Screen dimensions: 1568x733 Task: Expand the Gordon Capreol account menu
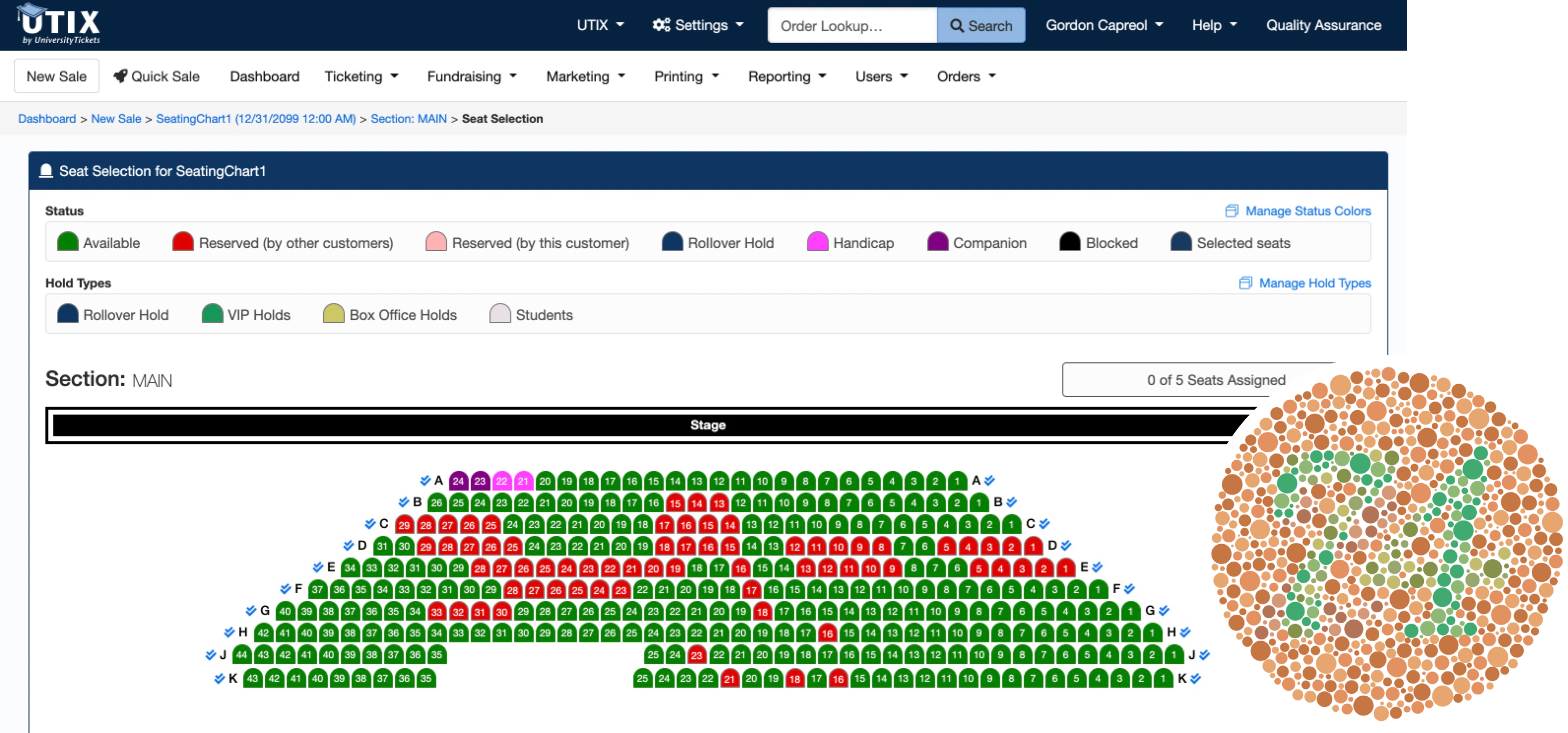tap(1104, 25)
